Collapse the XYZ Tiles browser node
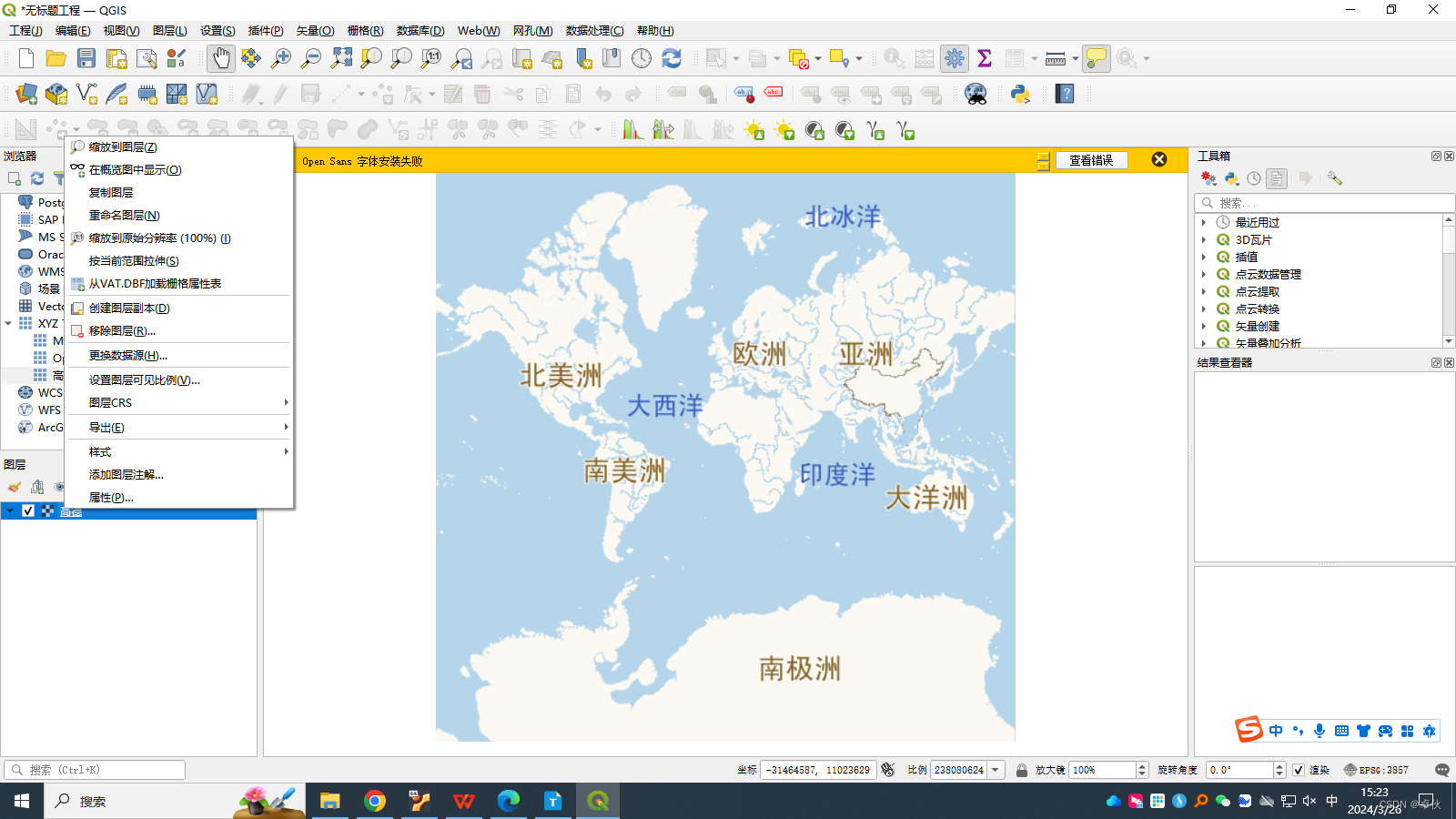Image resolution: width=1456 pixels, height=819 pixels. pos(8,323)
